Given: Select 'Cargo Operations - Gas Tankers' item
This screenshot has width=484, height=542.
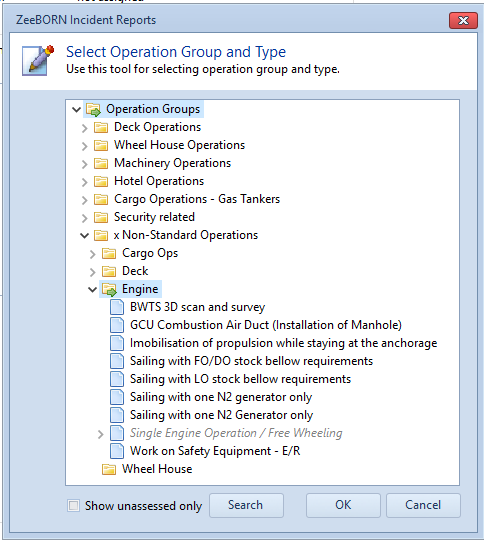Looking at the screenshot, I should coord(197,199).
